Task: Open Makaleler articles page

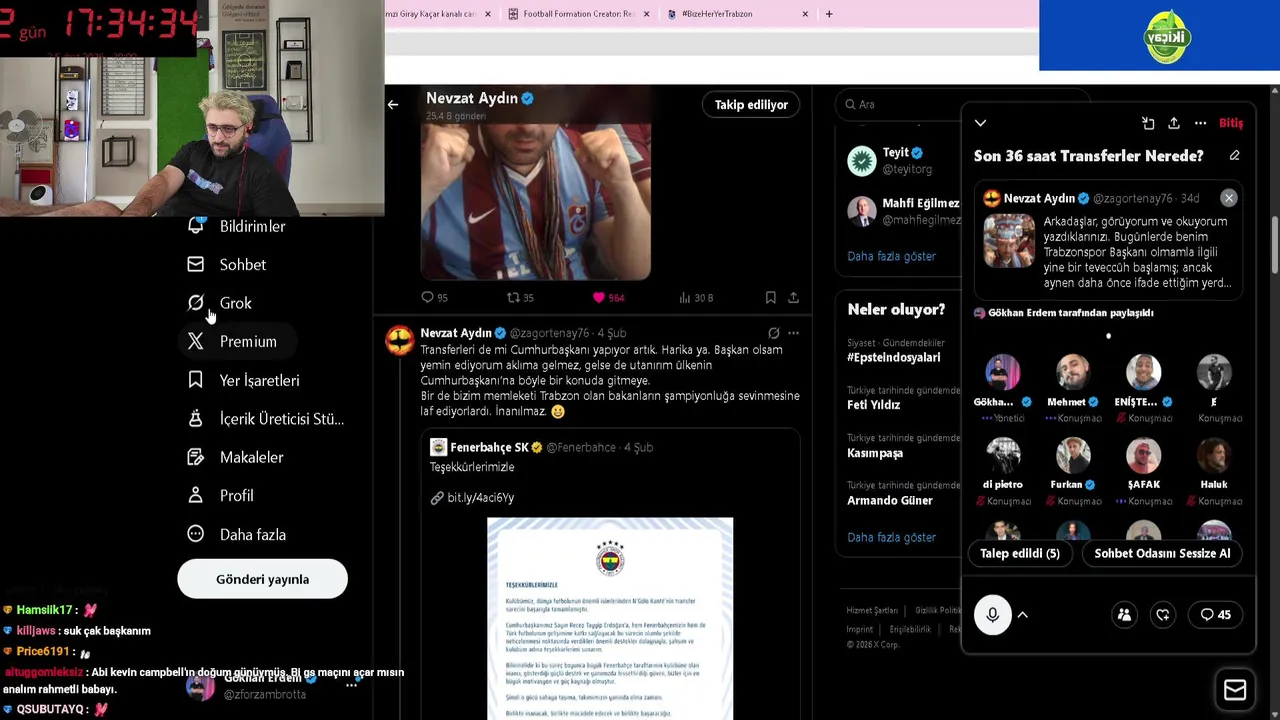Action: coord(236,457)
